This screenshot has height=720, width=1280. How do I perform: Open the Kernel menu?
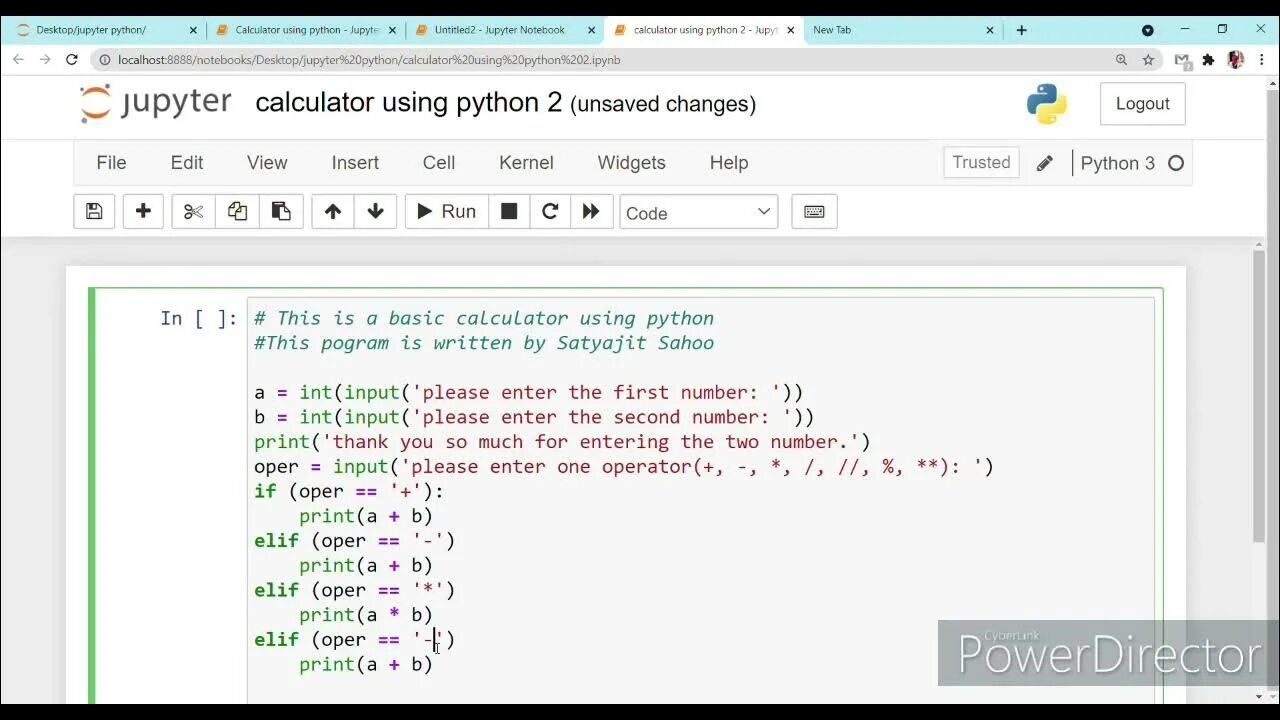[x=526, y=162]
